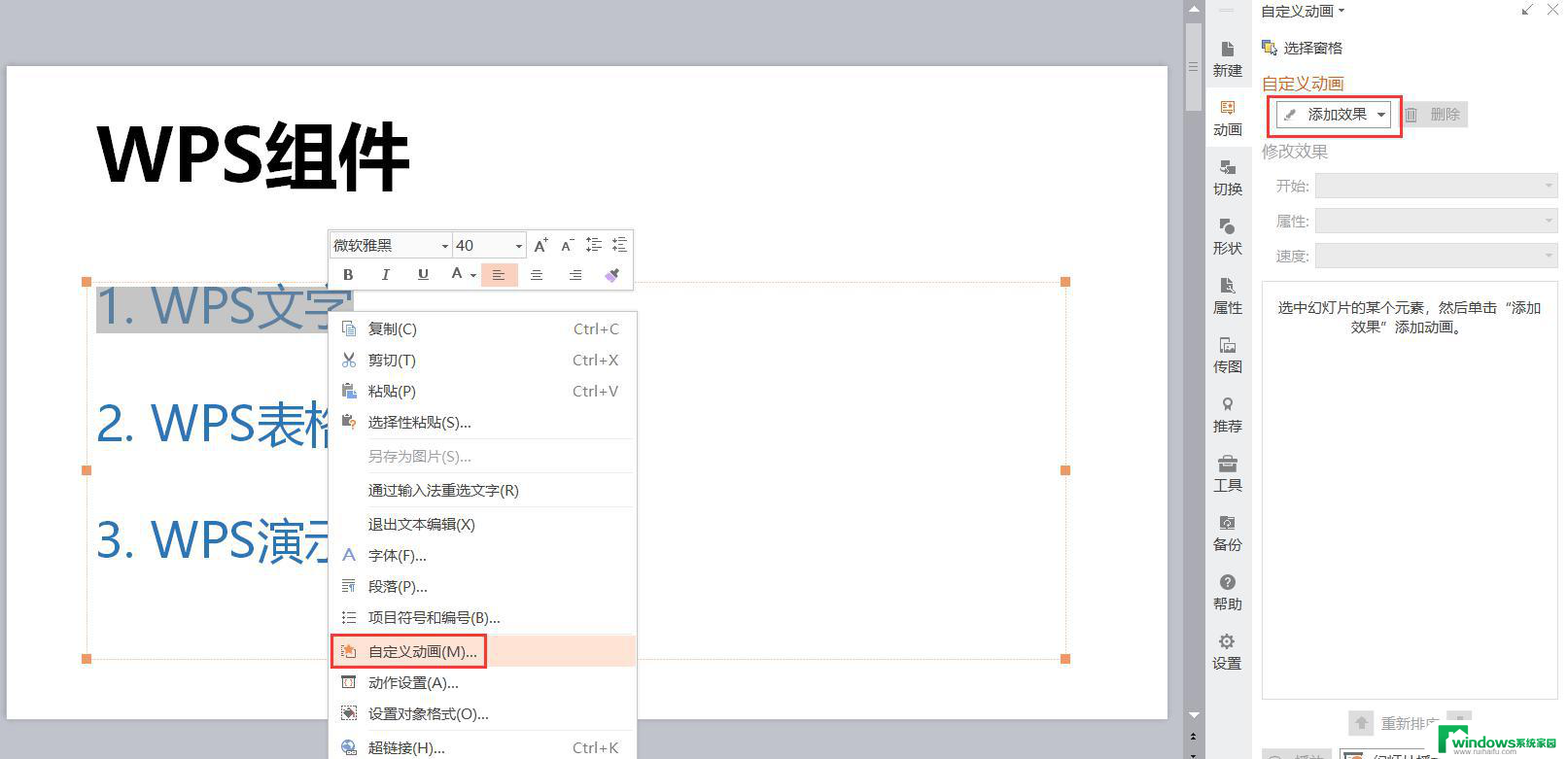Viewport: 1568px width, 759px height.
Task: Click the scrollbar down arrow
Action: tap(1194, 716)
